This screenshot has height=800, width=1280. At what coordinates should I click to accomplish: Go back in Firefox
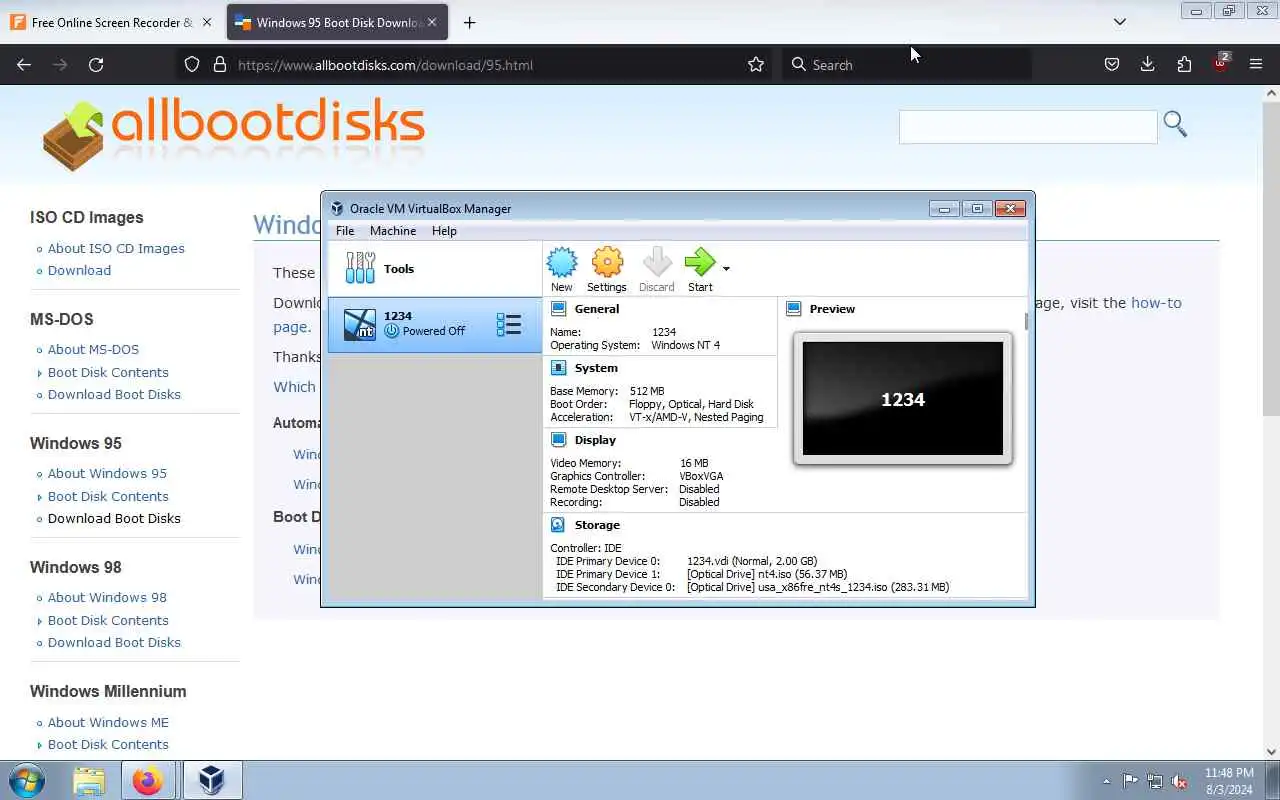pos(24,65)
